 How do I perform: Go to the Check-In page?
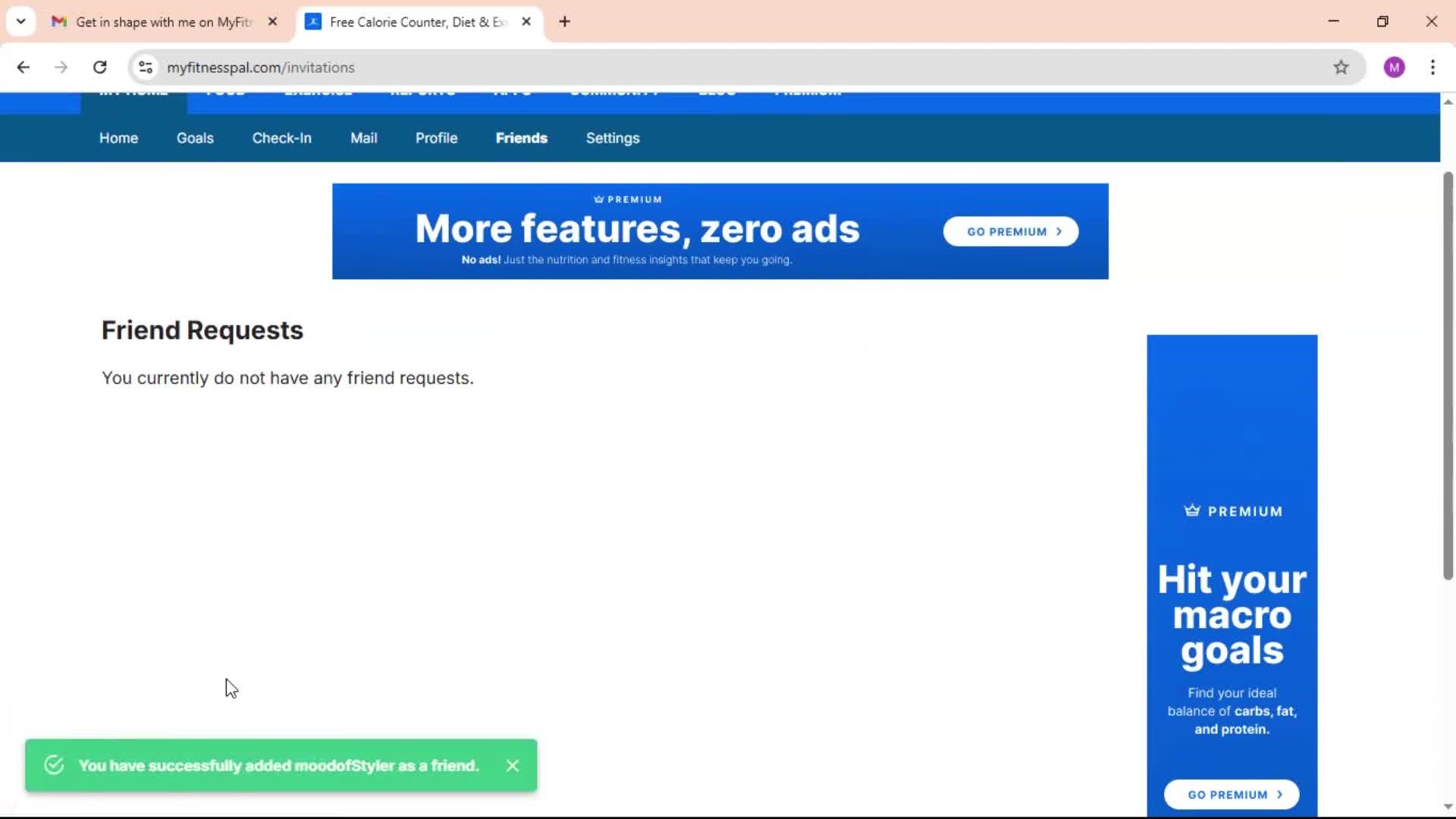[282, 138]
